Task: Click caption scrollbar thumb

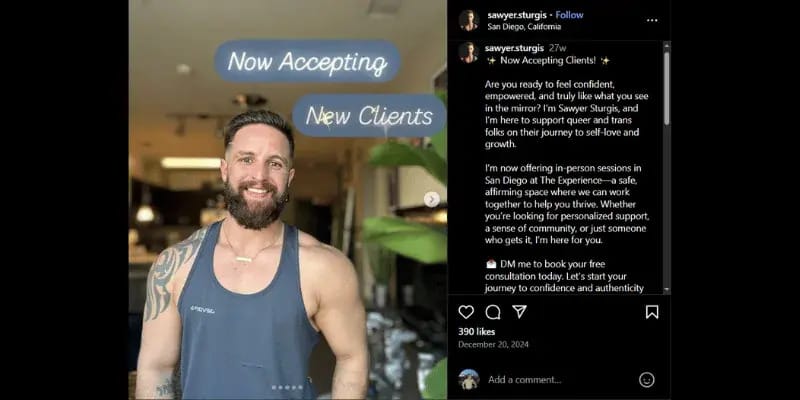Action: 666,88
